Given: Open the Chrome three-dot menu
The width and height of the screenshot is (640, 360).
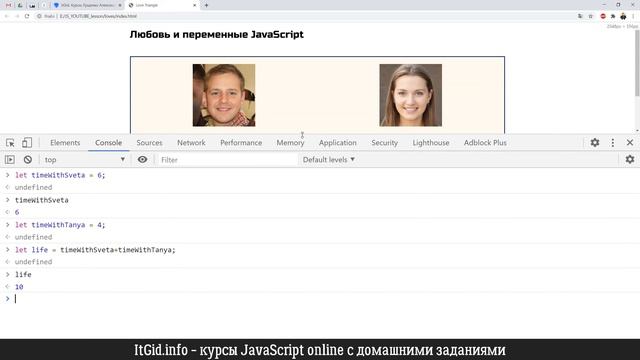Looking at the screenshot, I should tap(633, 16).
